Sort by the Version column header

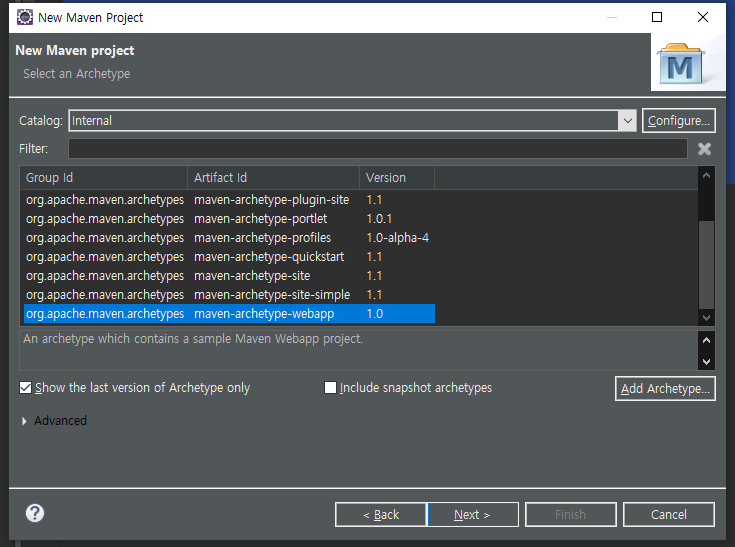tap(397, 178)
